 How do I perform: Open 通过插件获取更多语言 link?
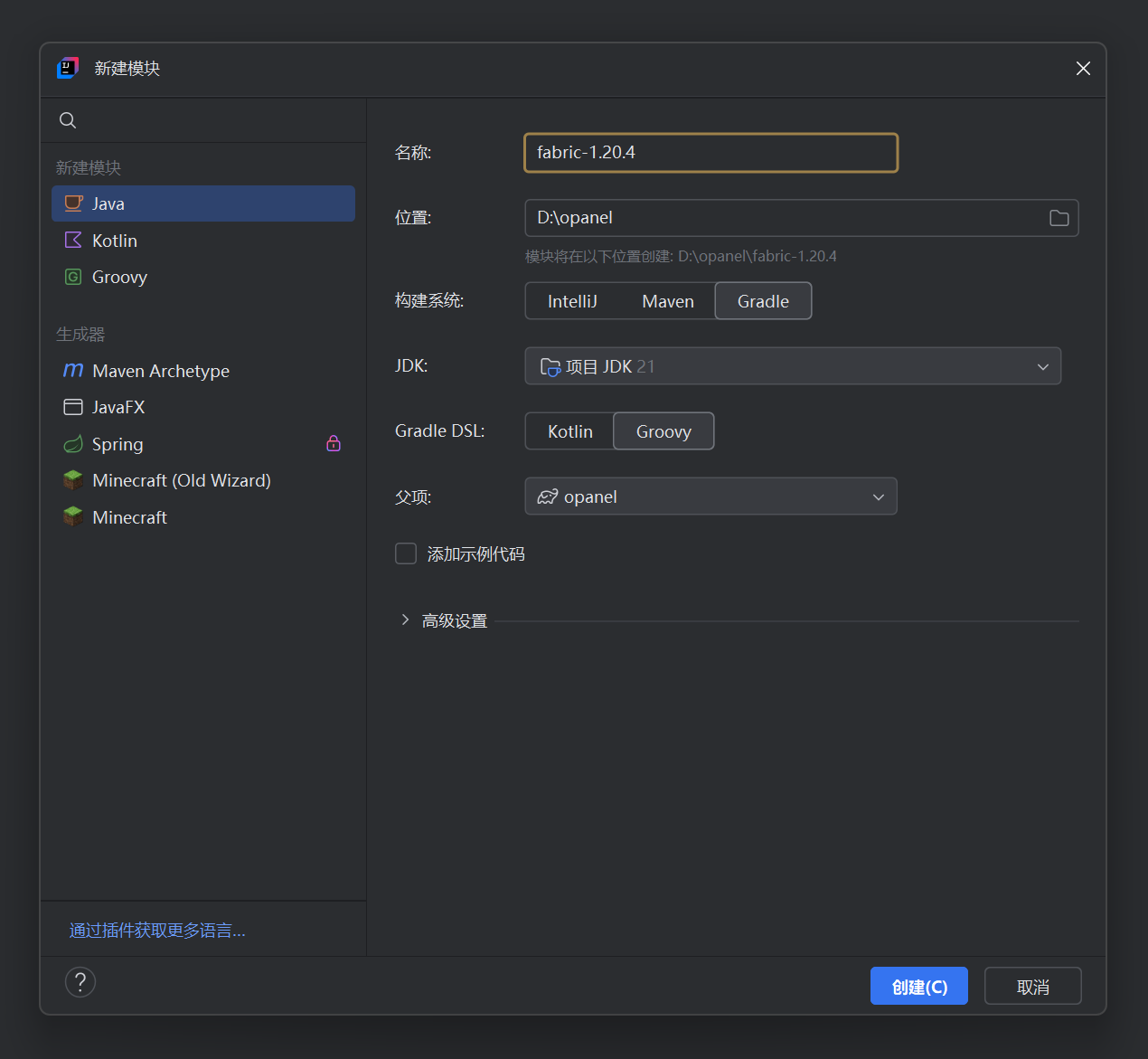(x=157, y=931)
